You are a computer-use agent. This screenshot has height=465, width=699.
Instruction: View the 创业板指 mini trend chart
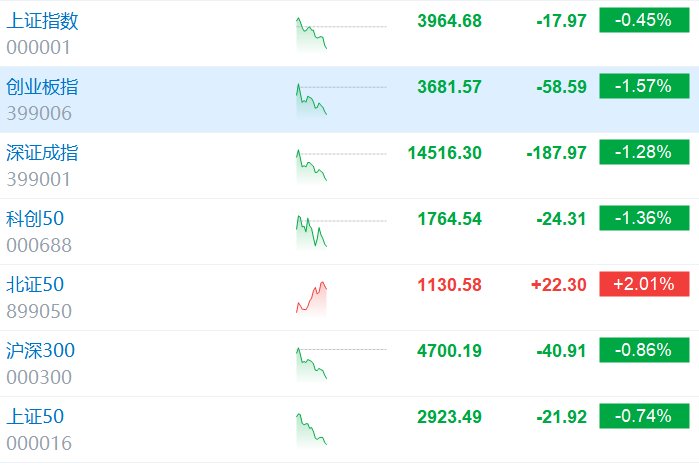(341, 99)
